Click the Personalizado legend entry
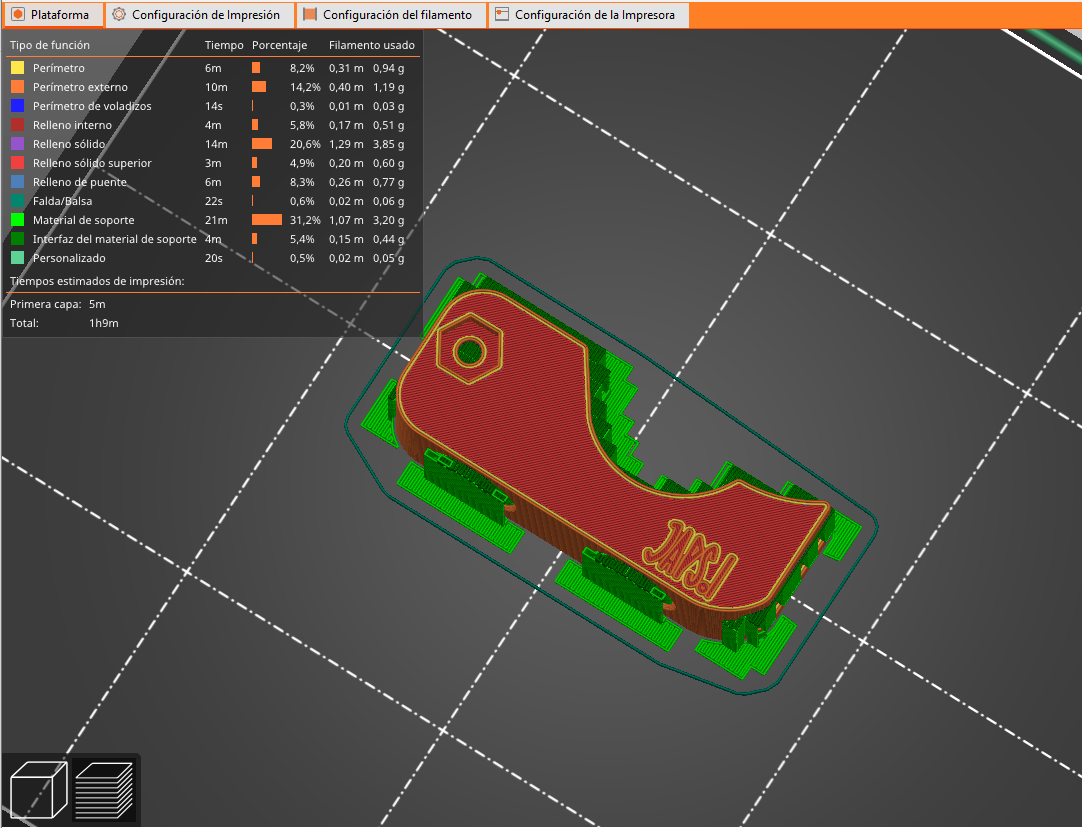The height and width of the screenshot is (828, 1082). [x=68, y=258]
